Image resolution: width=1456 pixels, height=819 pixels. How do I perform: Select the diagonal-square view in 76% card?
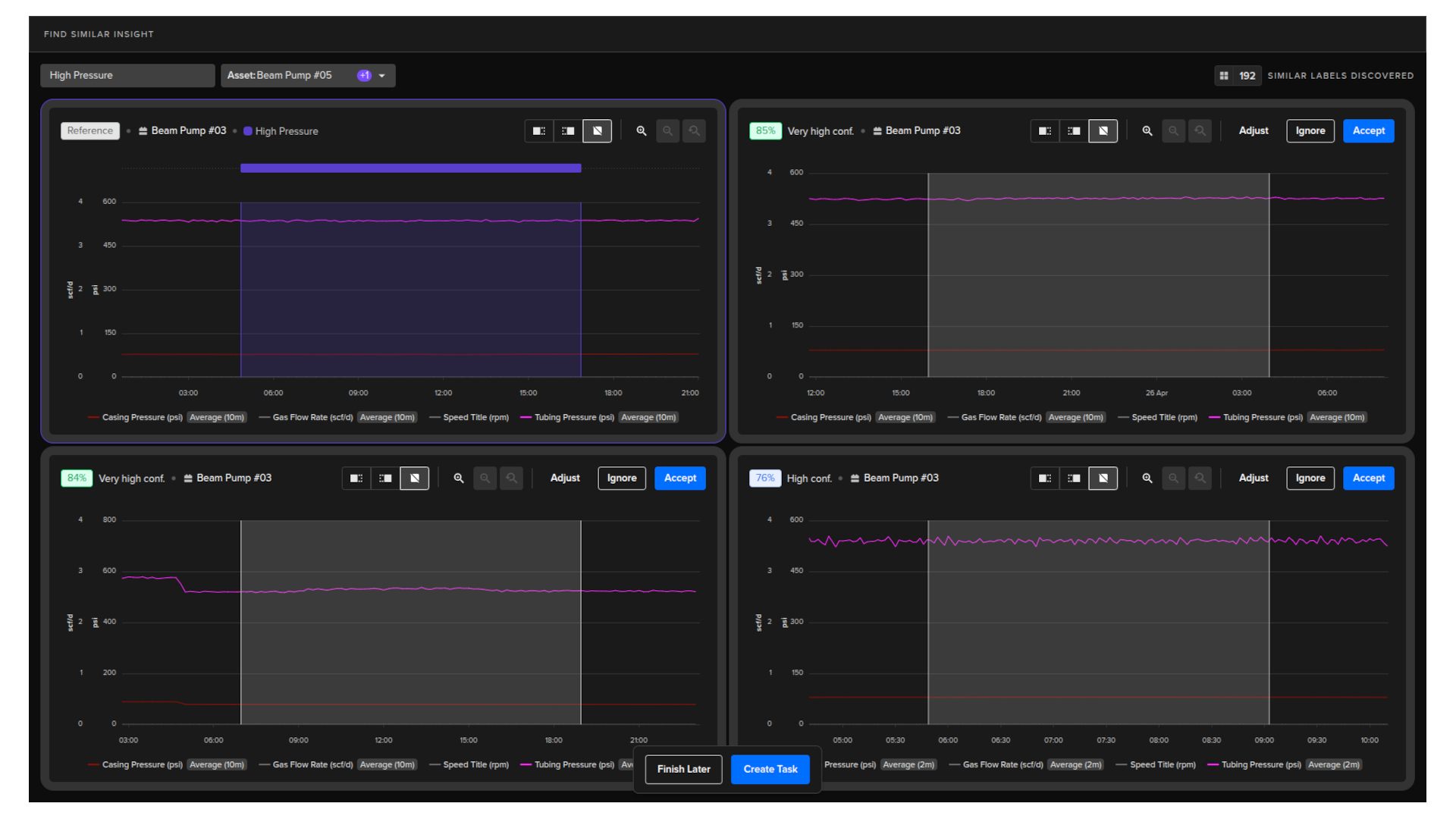pyautogui.click(x=1103, y=479)
